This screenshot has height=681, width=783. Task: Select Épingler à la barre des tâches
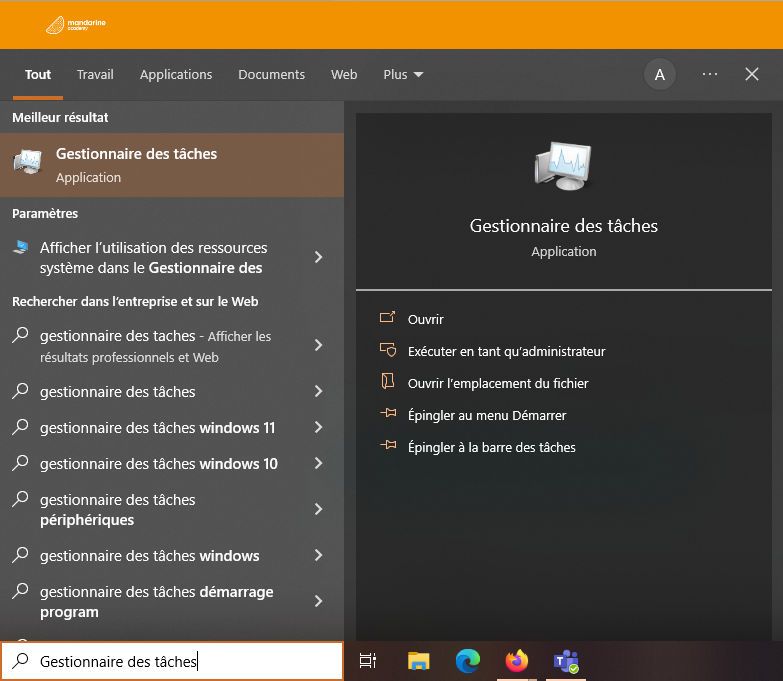point(491,447)
